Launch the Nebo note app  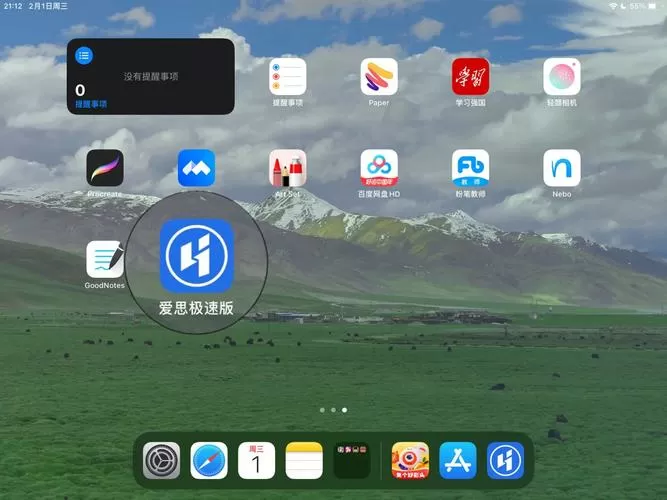[562, 168]
